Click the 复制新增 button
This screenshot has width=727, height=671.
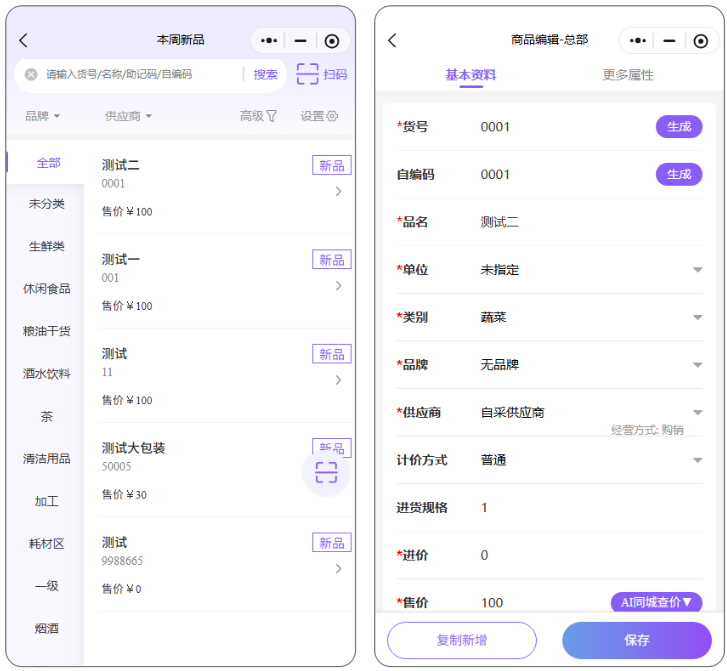pyautogui.click(x=461, y=640)
